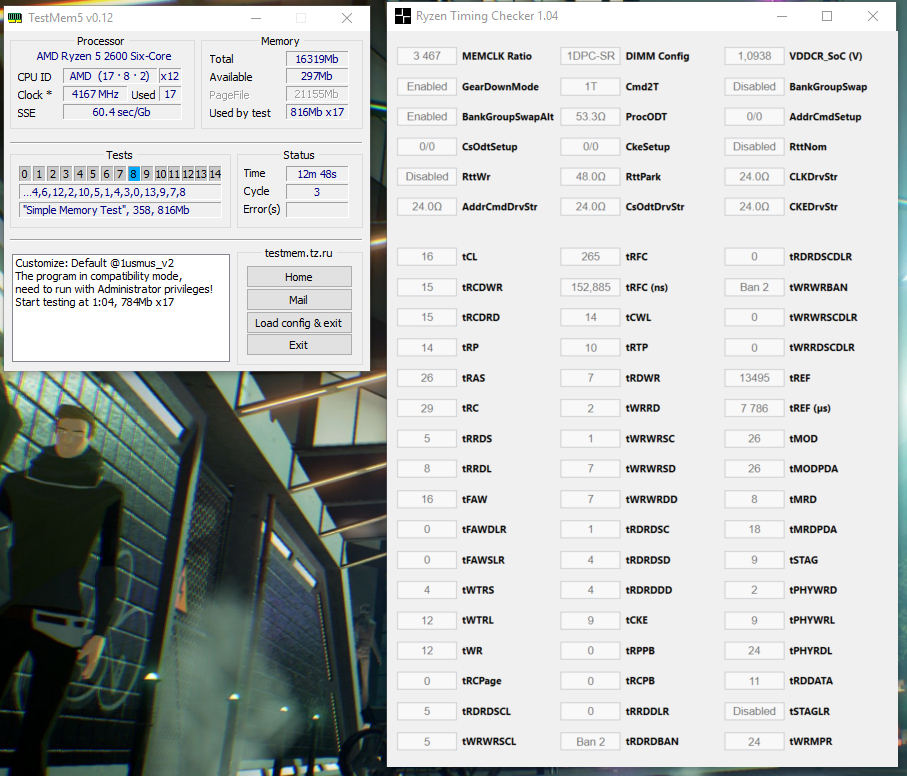Screen dimensions: 907x776
Task: Click the tREF value 13495
Action: coord(754,378)
